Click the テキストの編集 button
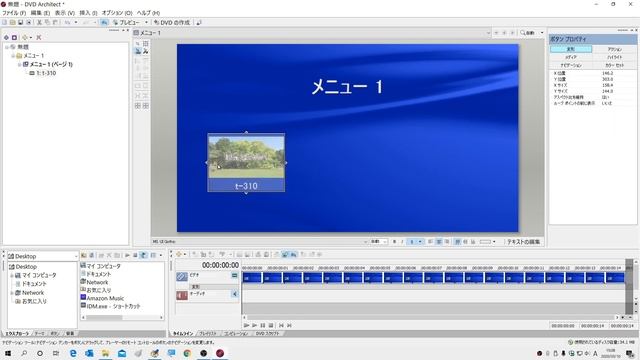This screenshot has height=360, width=640. point(523,242)
